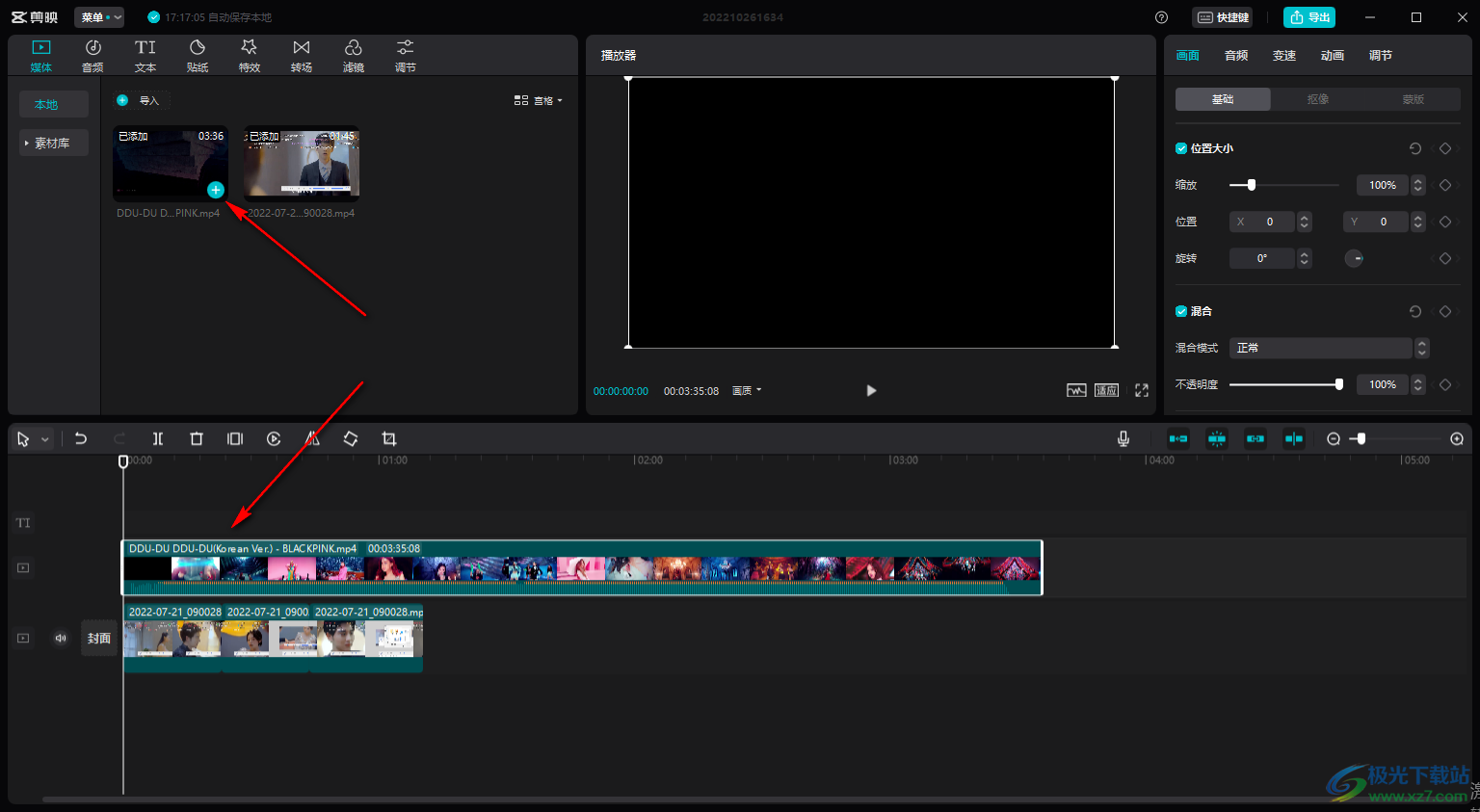The height and width of the screenshot is (812, 1480).
Task: Open the 混合模式 正常 dropdown
Action: tap(1329, 348)
